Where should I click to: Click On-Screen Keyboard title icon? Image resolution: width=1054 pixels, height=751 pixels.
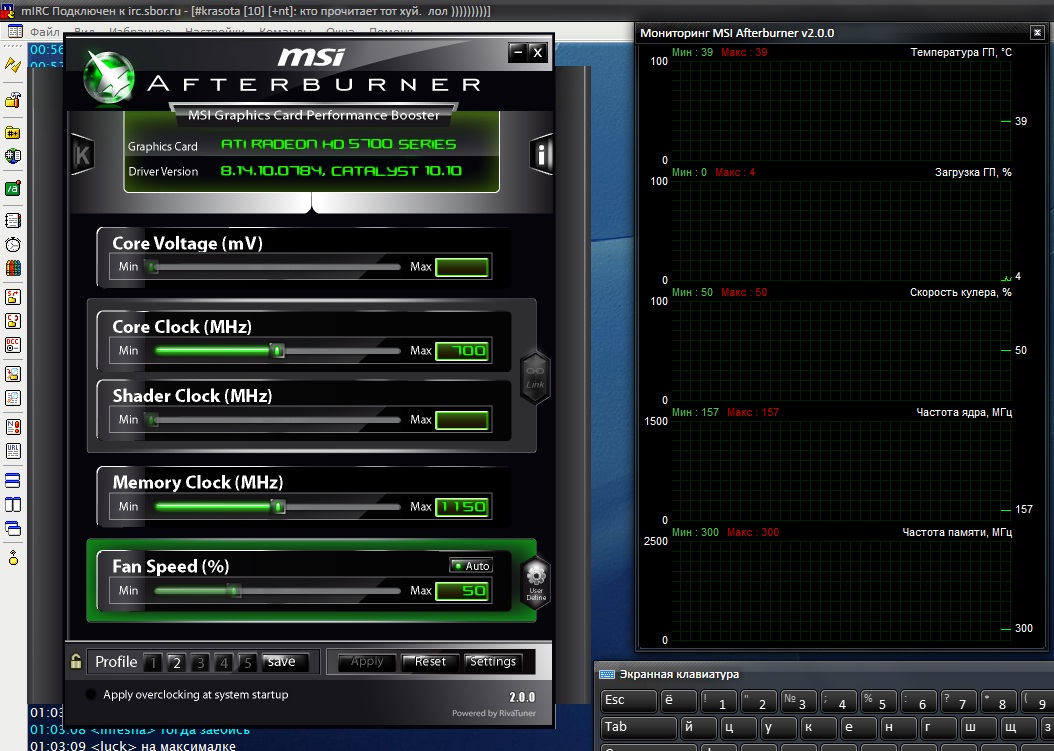click(x=606, y=674)
